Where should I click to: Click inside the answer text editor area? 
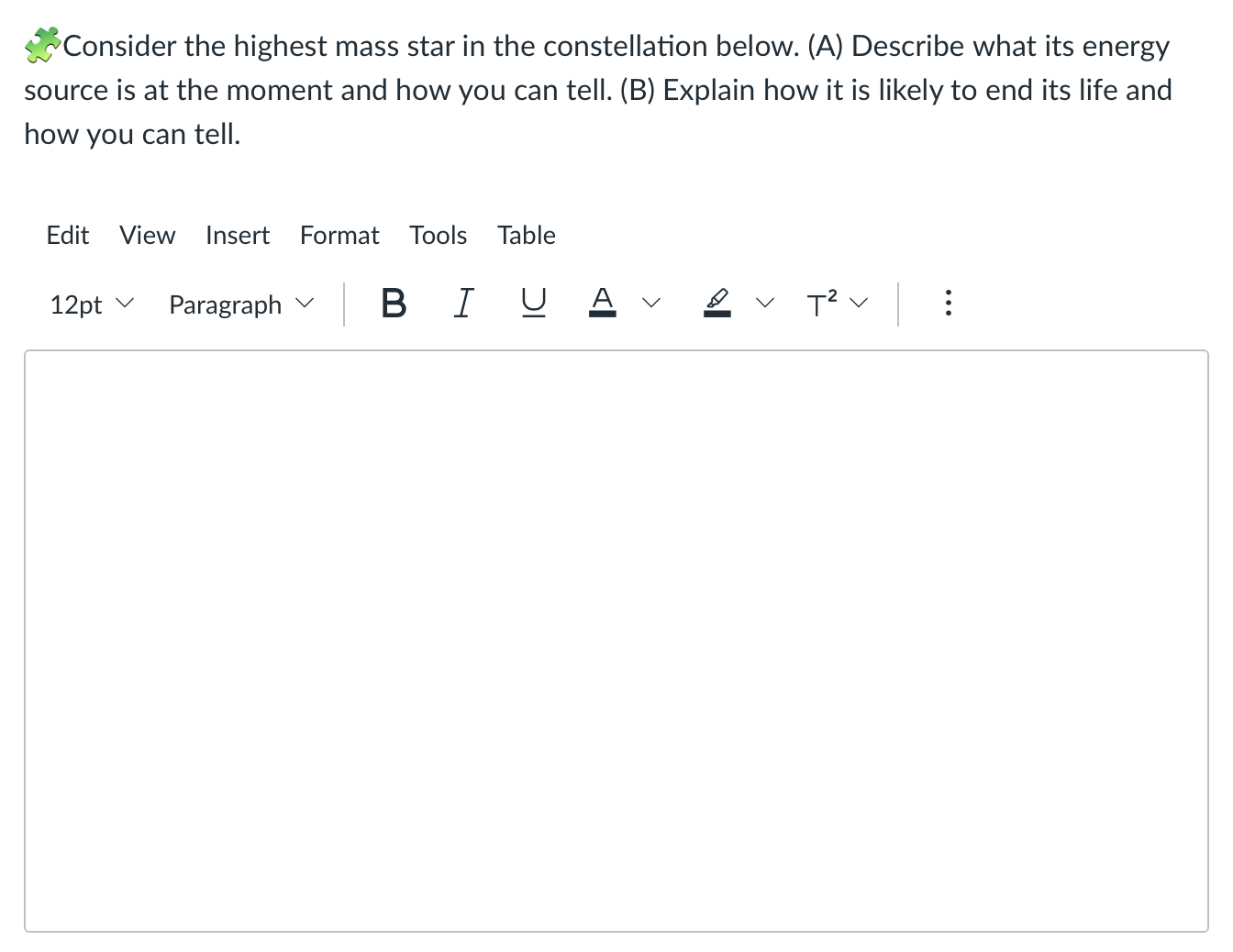pyautogui.click(x=616, y=641)
